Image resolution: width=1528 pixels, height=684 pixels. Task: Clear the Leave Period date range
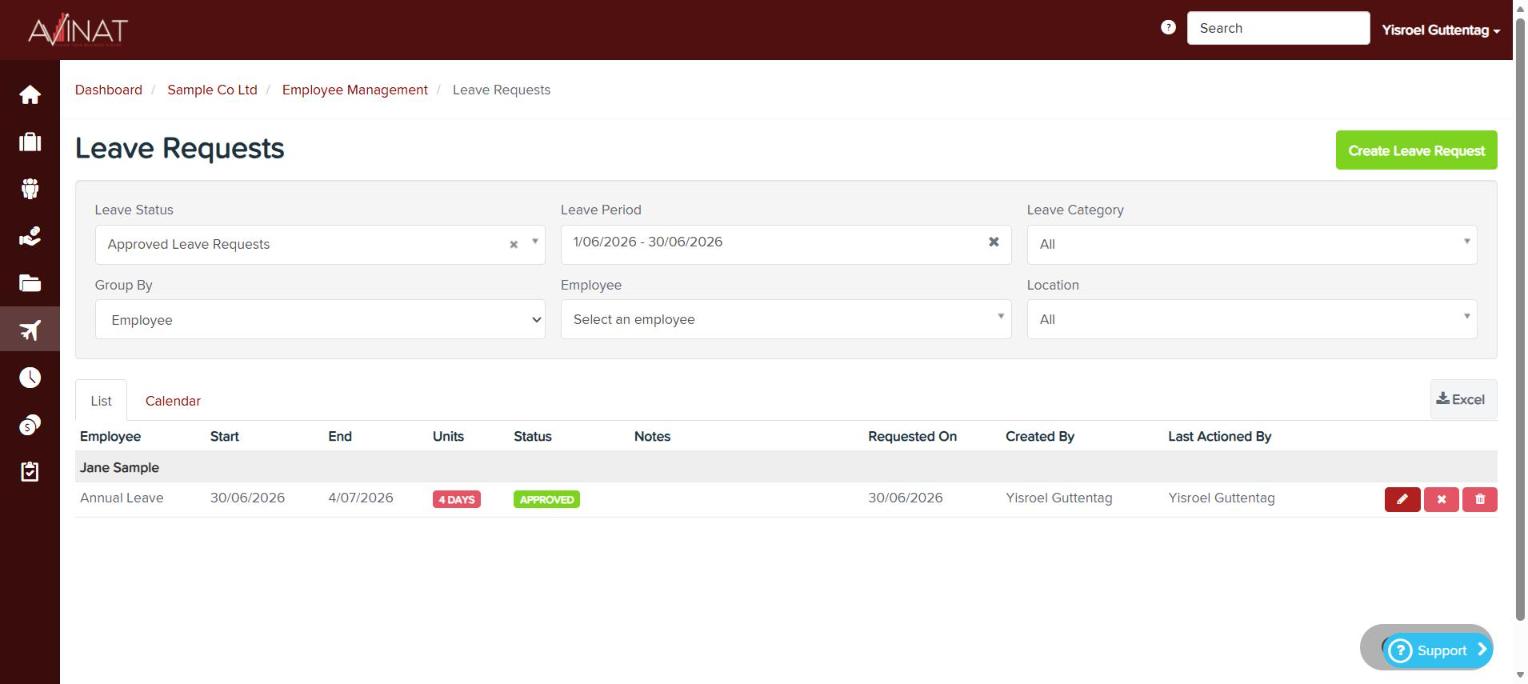click(994, 242)
